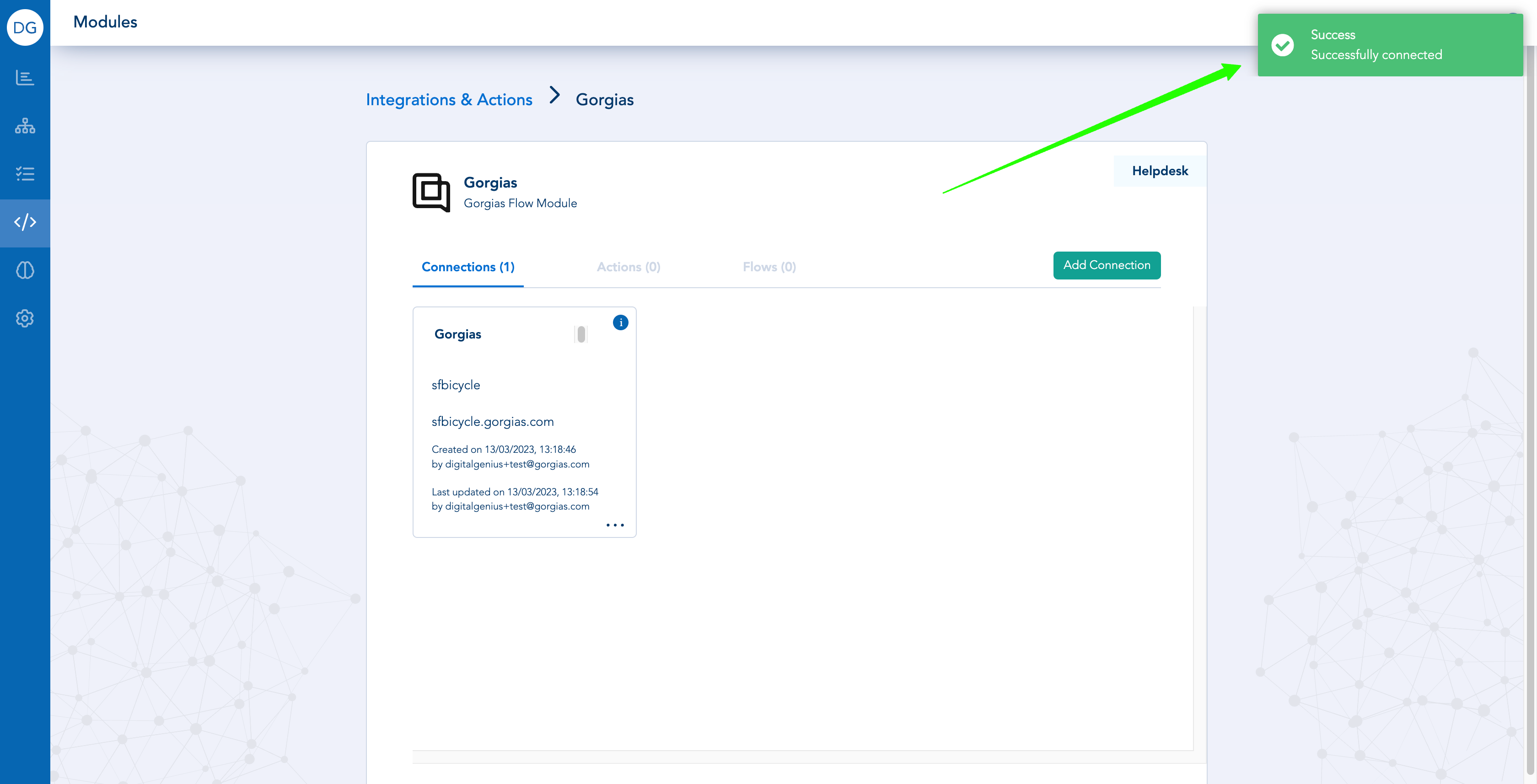Click the Gorgias module logo icon
1537x784 pixels.
[431, 192]
